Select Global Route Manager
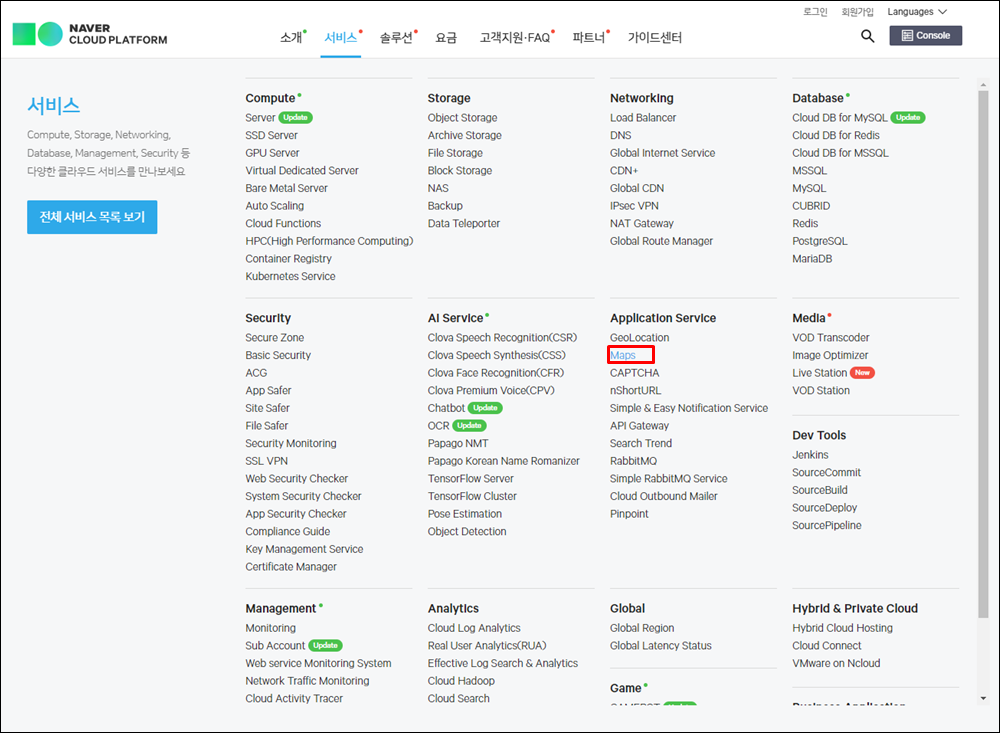1000x733 pixels. click(x=661, y=241)
